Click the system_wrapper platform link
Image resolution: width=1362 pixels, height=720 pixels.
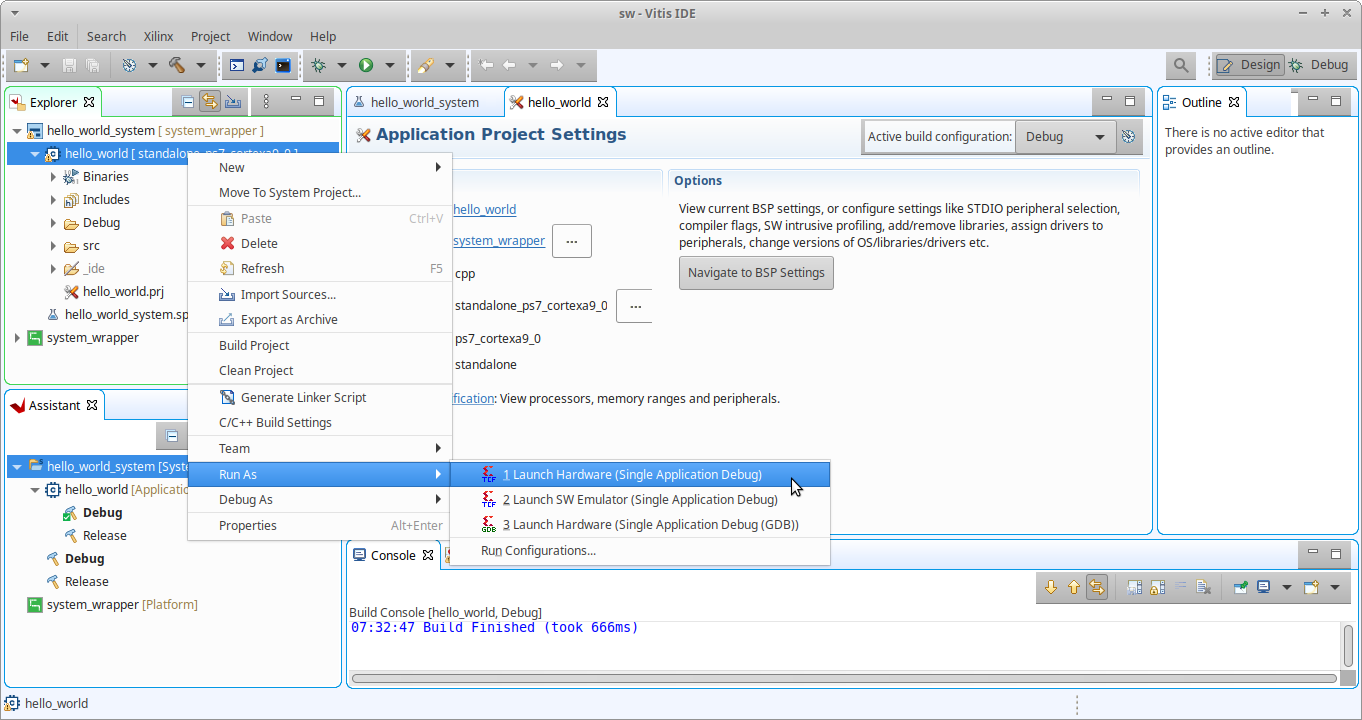click(499, 241)
